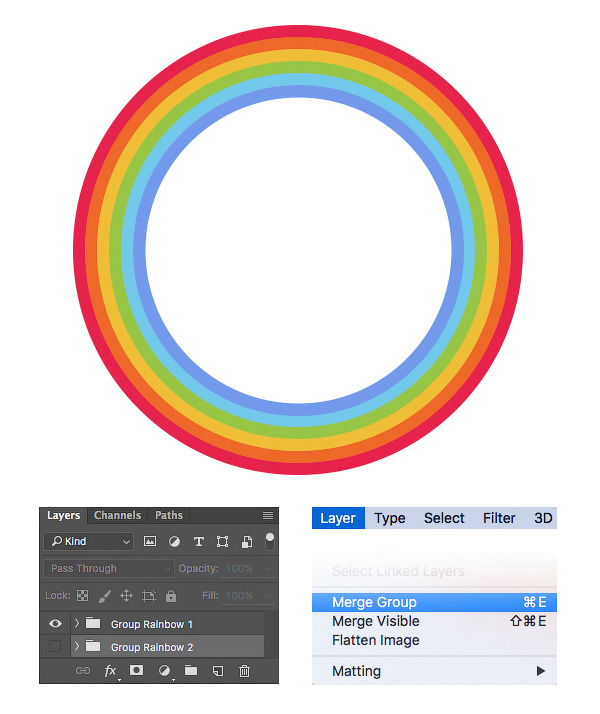Filter layers by type layers icon
Screen dimensions: 600x714
point(198,541)
